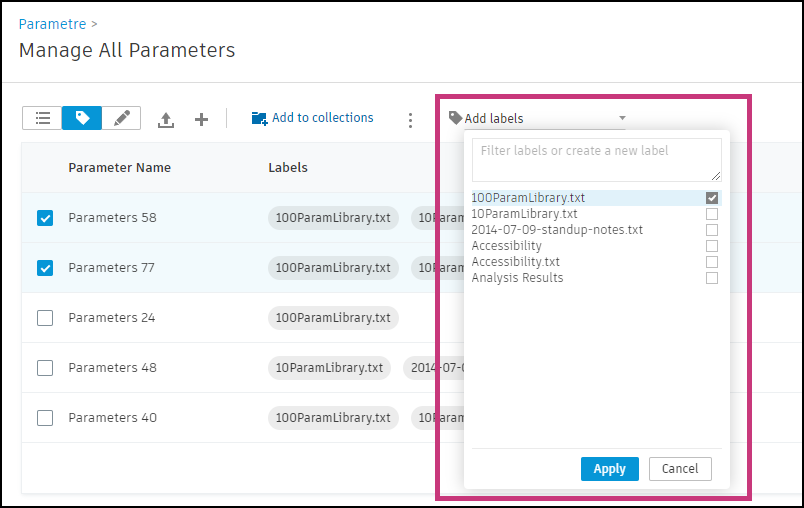Click the tag icon beside Add labels
Screen dimensions: 804x508
pos(455,118)
